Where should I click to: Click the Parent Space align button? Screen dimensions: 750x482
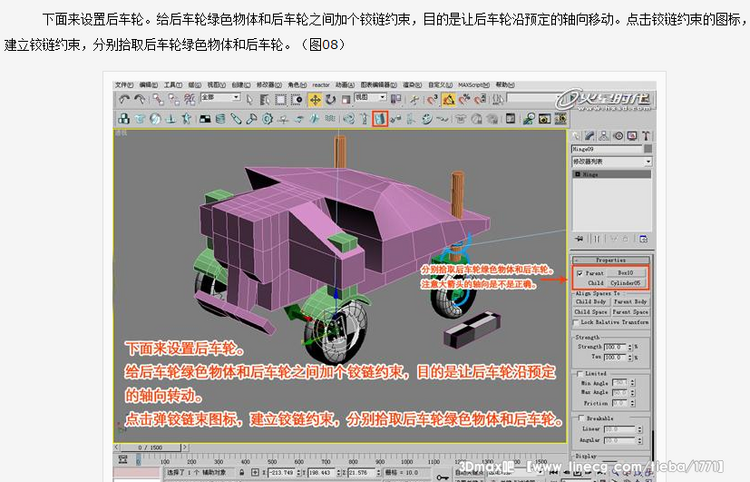pos(630,312)
